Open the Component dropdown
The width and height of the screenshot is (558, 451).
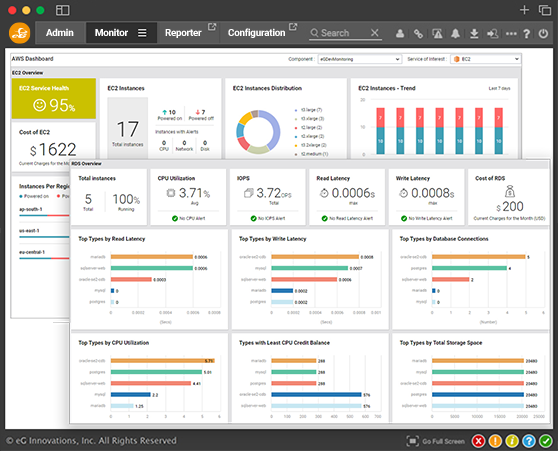(x=359, y=59)
